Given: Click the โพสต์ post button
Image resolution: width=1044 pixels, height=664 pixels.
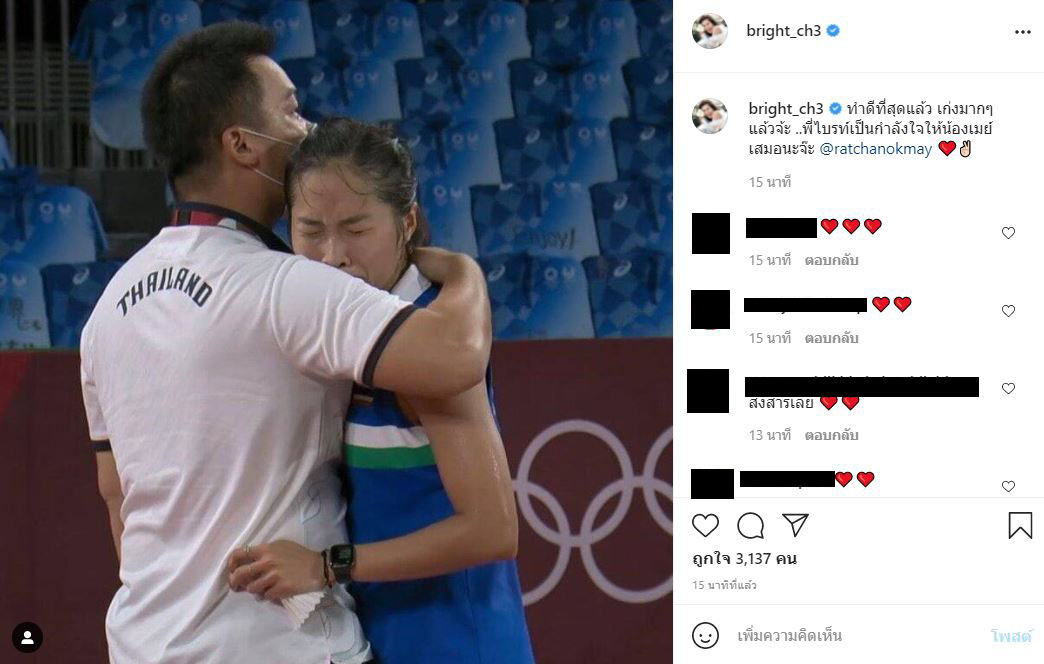Looking at the screenshot, I should click(x=1010, y=636).
